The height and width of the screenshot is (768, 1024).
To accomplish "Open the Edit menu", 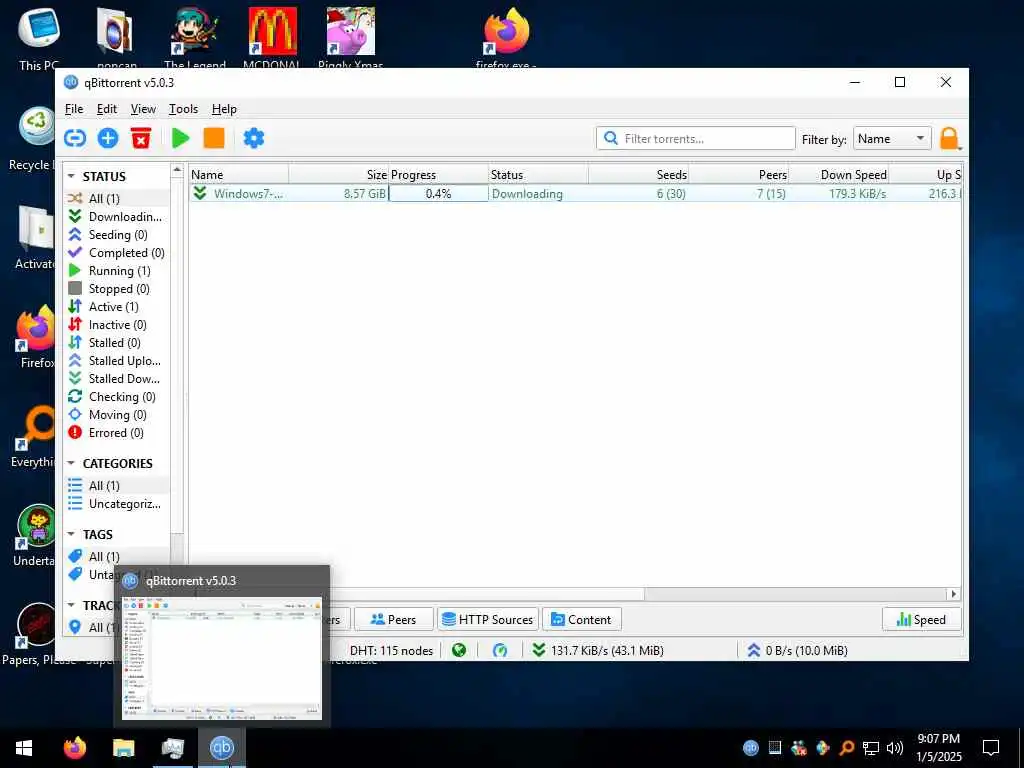I will pyautogui.click(x=106, y=109).
